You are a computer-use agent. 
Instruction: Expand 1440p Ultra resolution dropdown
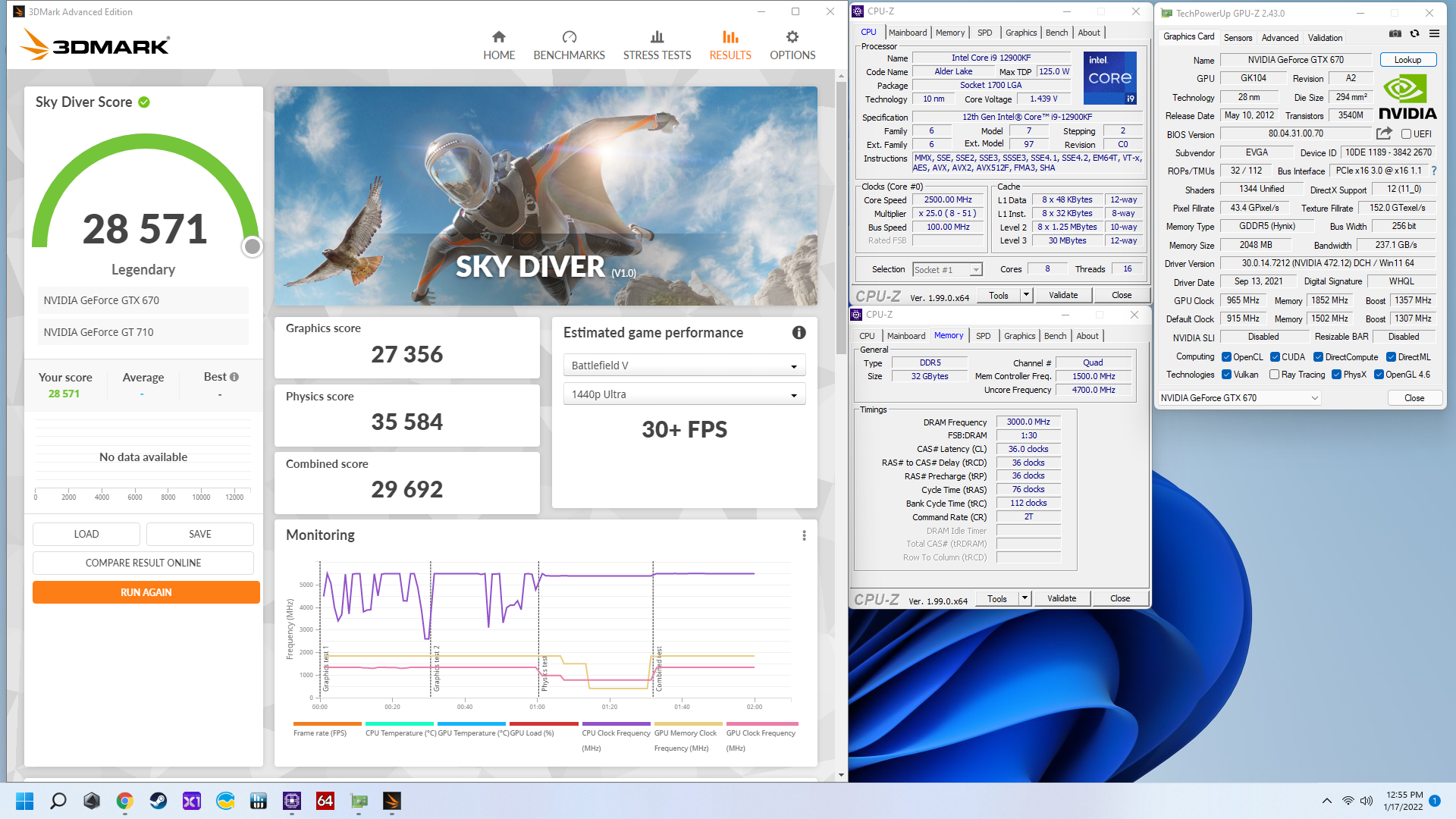click(684, 394)
